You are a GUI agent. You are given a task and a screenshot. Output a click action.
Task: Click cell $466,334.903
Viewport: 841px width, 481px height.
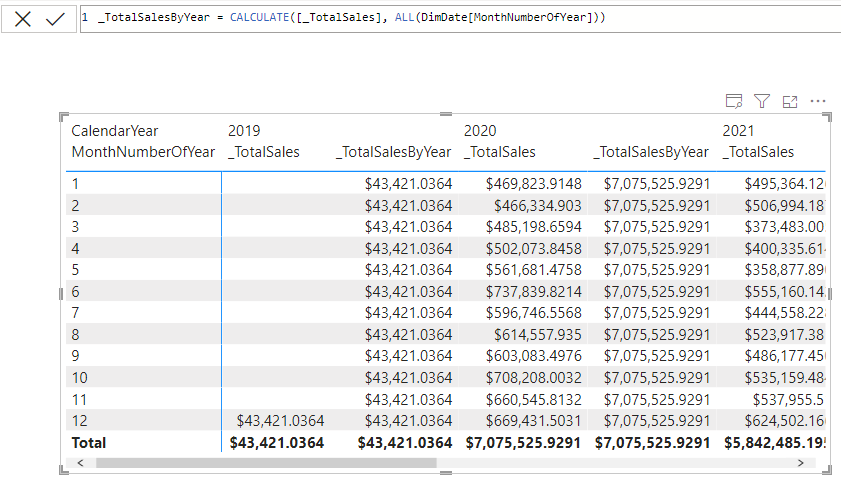click(x=537, y=206)
